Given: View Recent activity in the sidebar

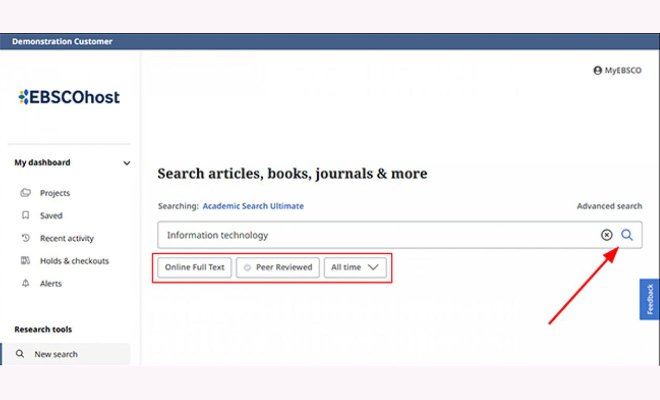Looking at the screenshot, I should [67, 238].
